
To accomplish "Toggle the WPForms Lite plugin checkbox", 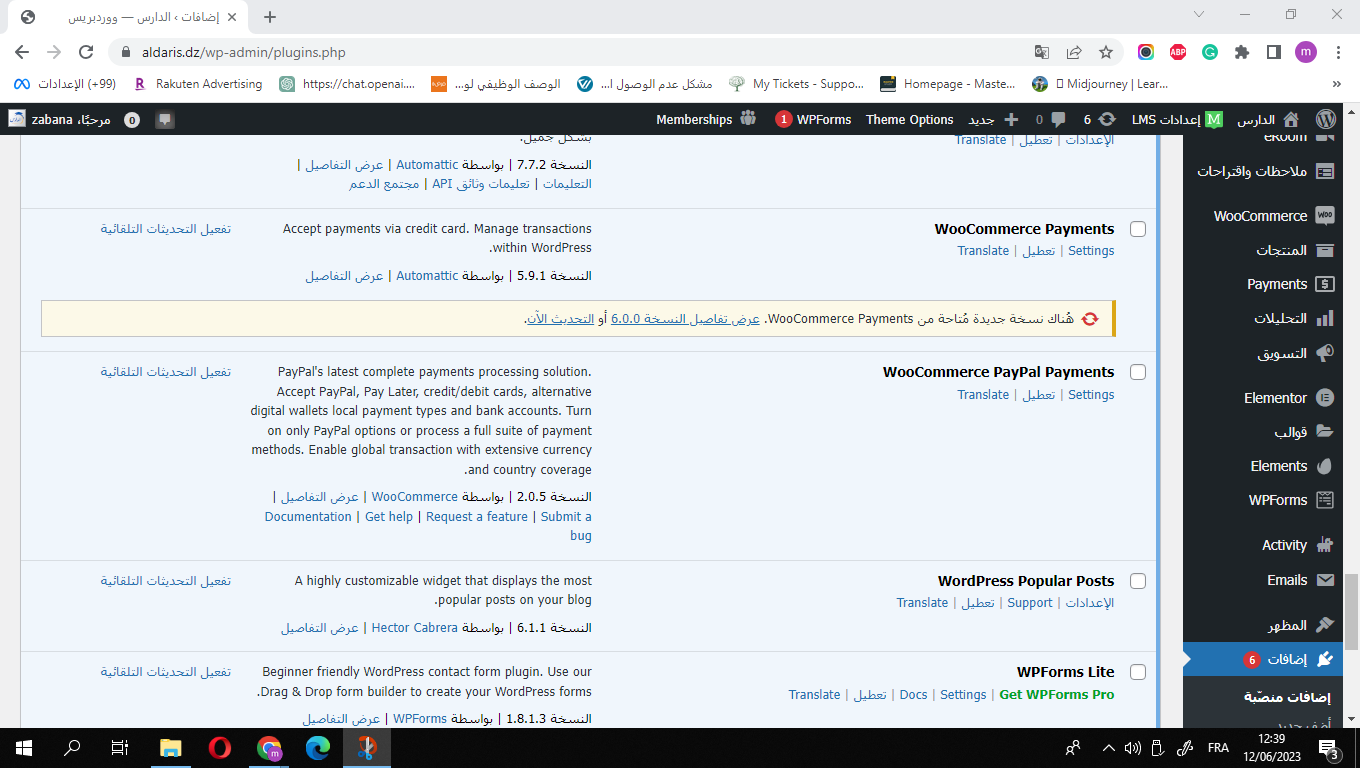I will 1138,672.
